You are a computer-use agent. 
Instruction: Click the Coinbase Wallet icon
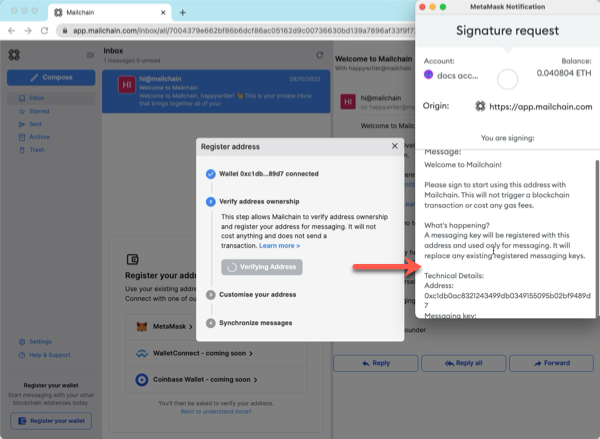coord(142,380)
